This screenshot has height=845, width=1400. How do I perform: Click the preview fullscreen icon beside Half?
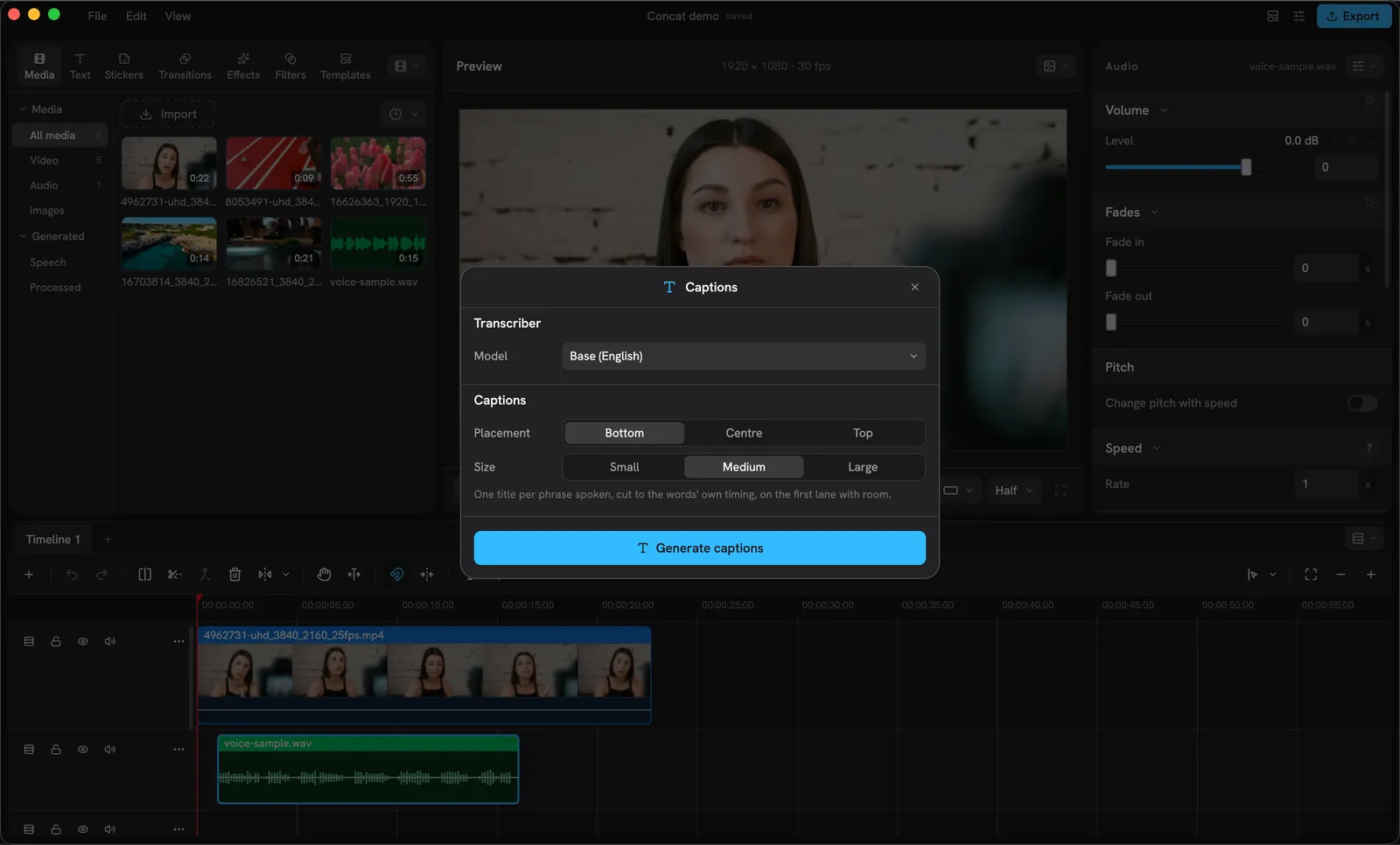coord(1060,491)
